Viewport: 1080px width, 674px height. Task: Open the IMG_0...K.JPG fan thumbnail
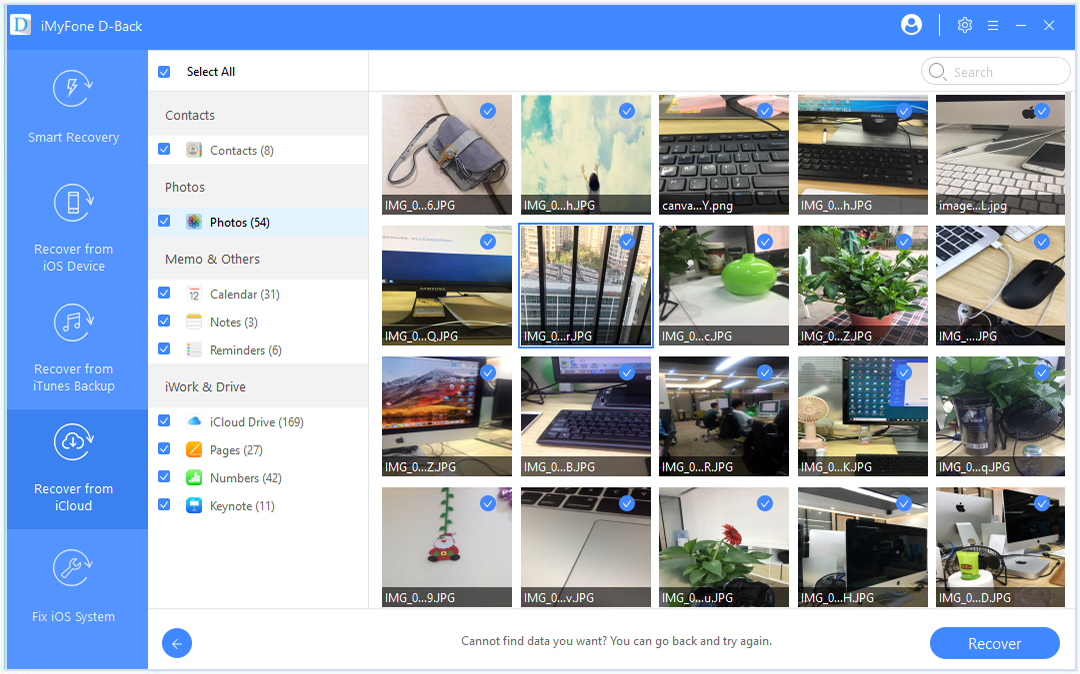[862, 416]
